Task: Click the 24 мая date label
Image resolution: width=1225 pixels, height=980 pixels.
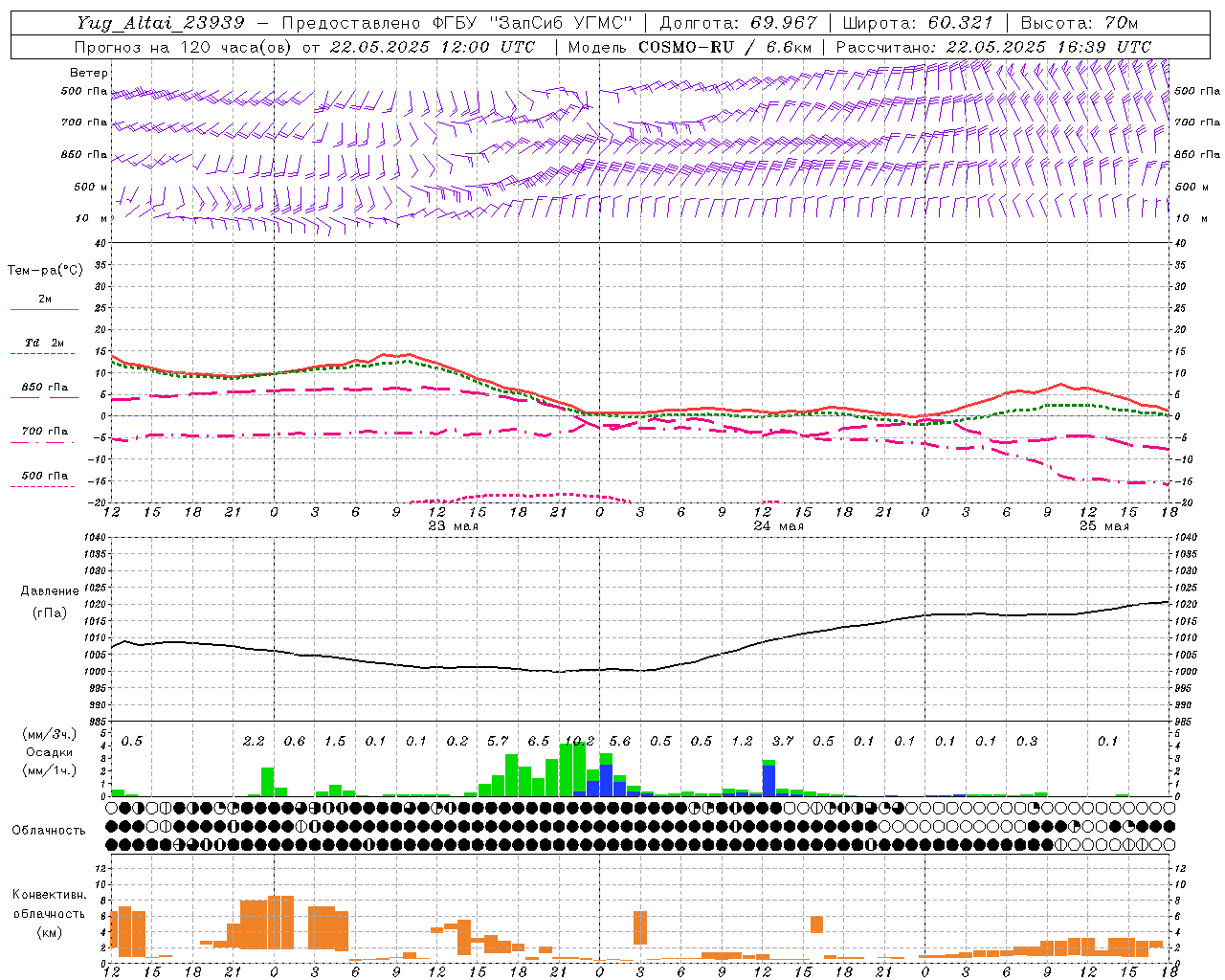Action: click(779, 526)
